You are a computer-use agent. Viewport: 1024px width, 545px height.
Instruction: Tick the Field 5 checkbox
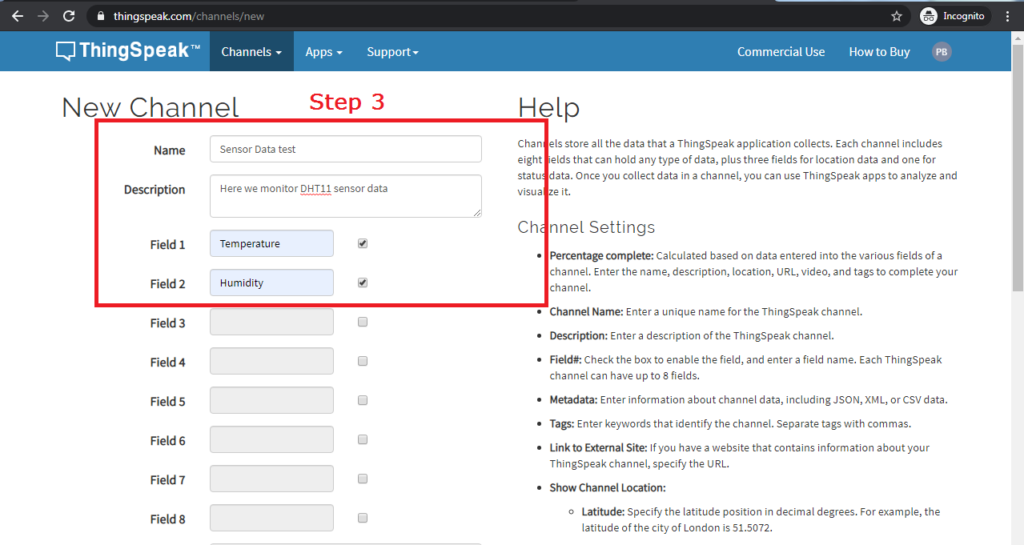[362, 400]
